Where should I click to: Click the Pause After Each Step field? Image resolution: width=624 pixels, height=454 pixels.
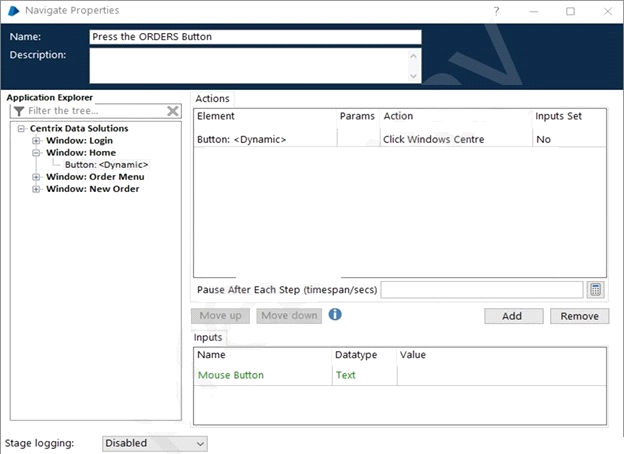point(482,290)
